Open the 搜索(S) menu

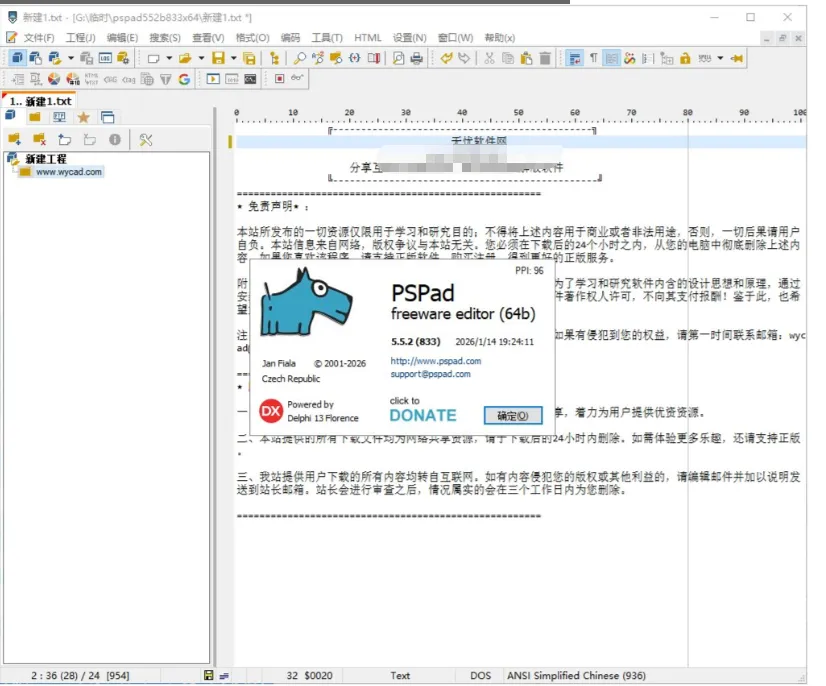coord(165,38)
